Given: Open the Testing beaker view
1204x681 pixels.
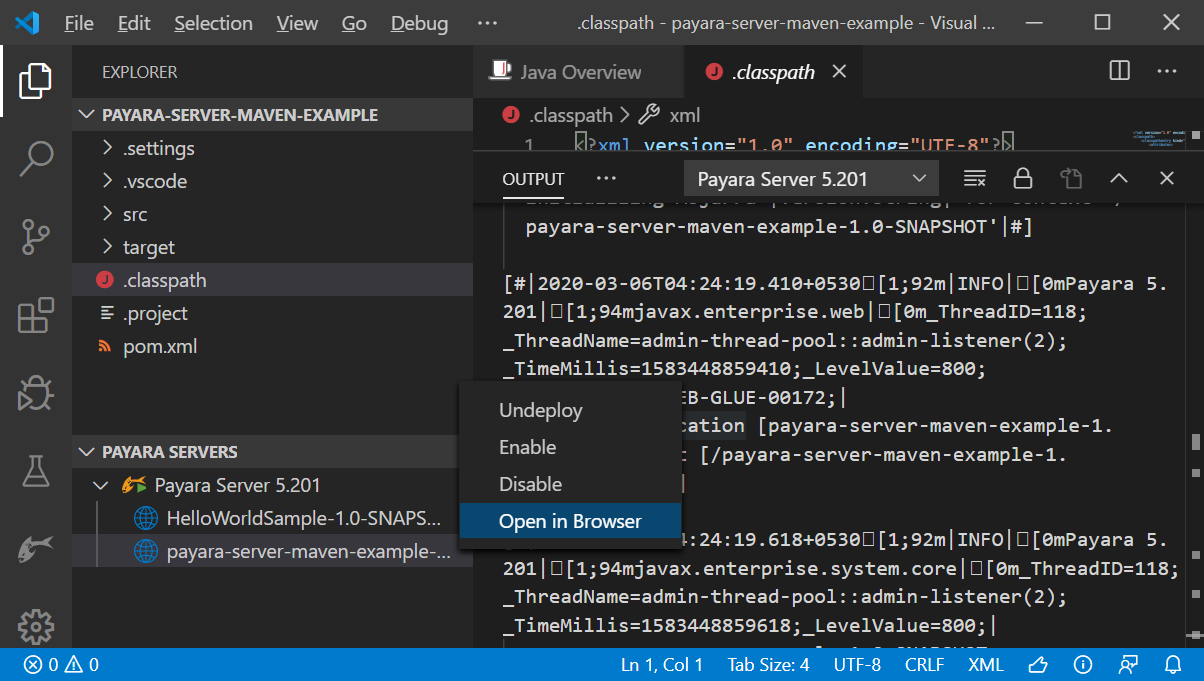Looking at the screenshot, I should pos(36,470).
